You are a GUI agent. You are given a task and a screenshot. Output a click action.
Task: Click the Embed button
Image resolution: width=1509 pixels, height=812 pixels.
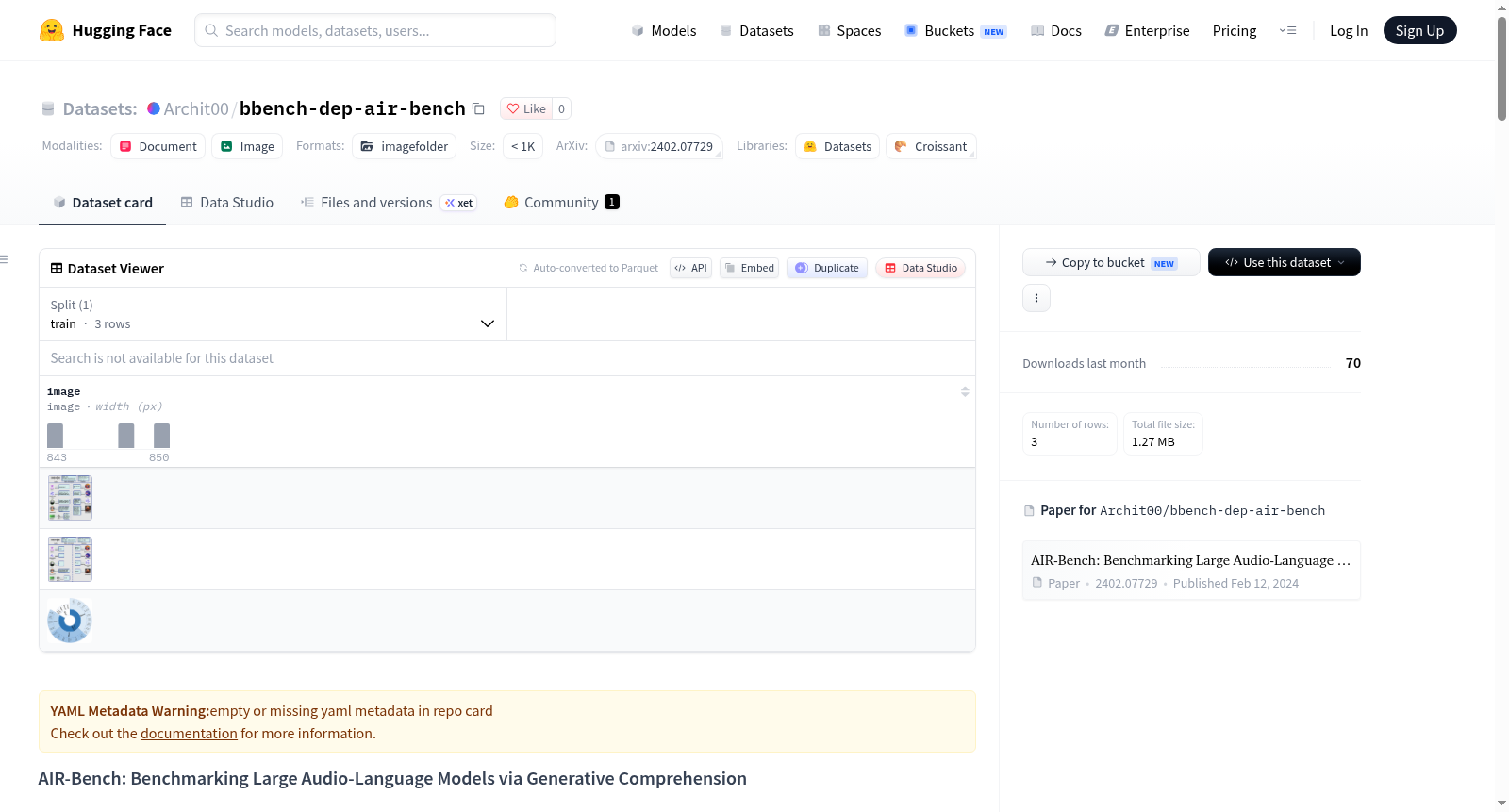pos(750,268)
